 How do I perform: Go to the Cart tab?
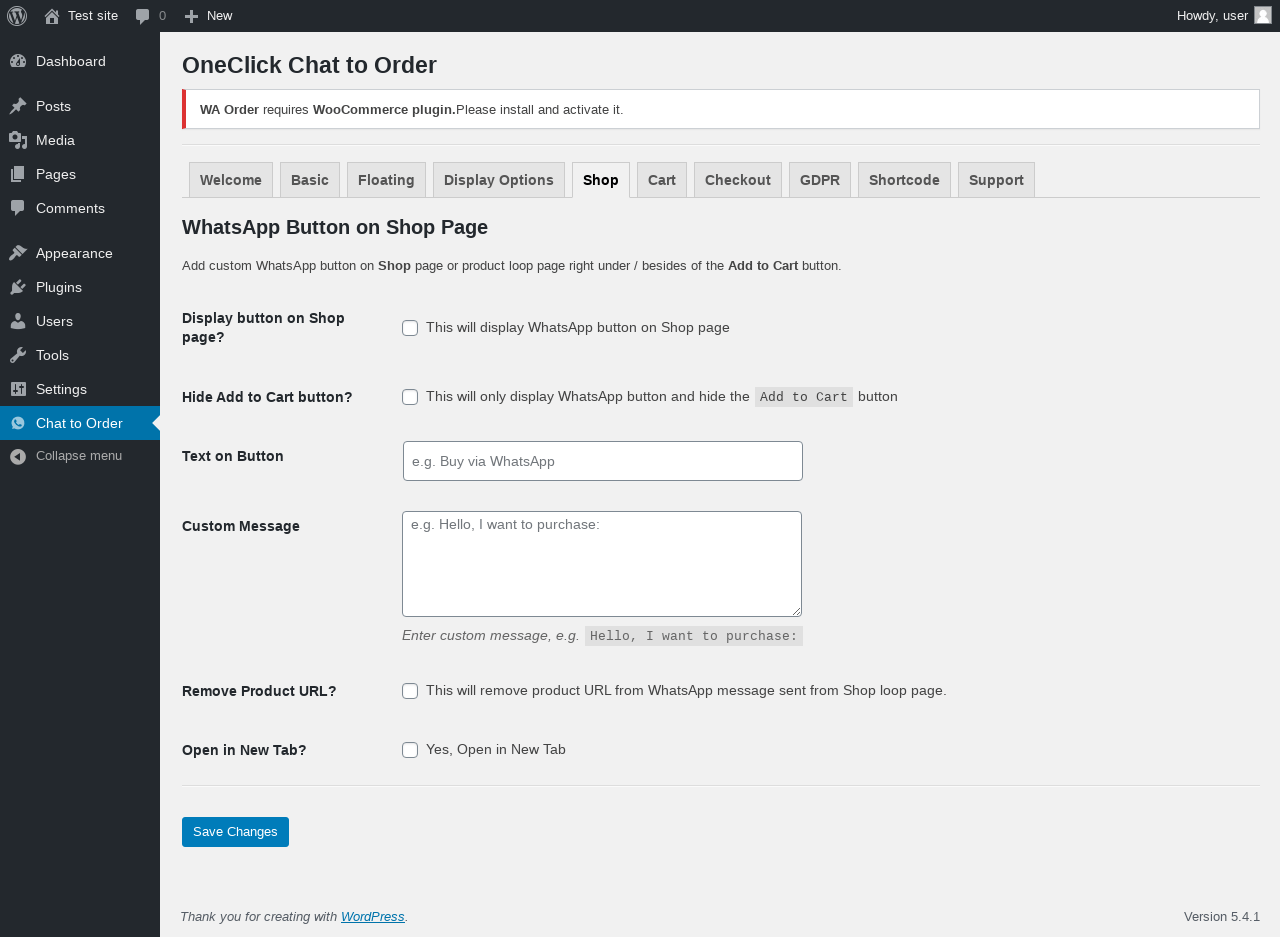click(x=662, y=180)
